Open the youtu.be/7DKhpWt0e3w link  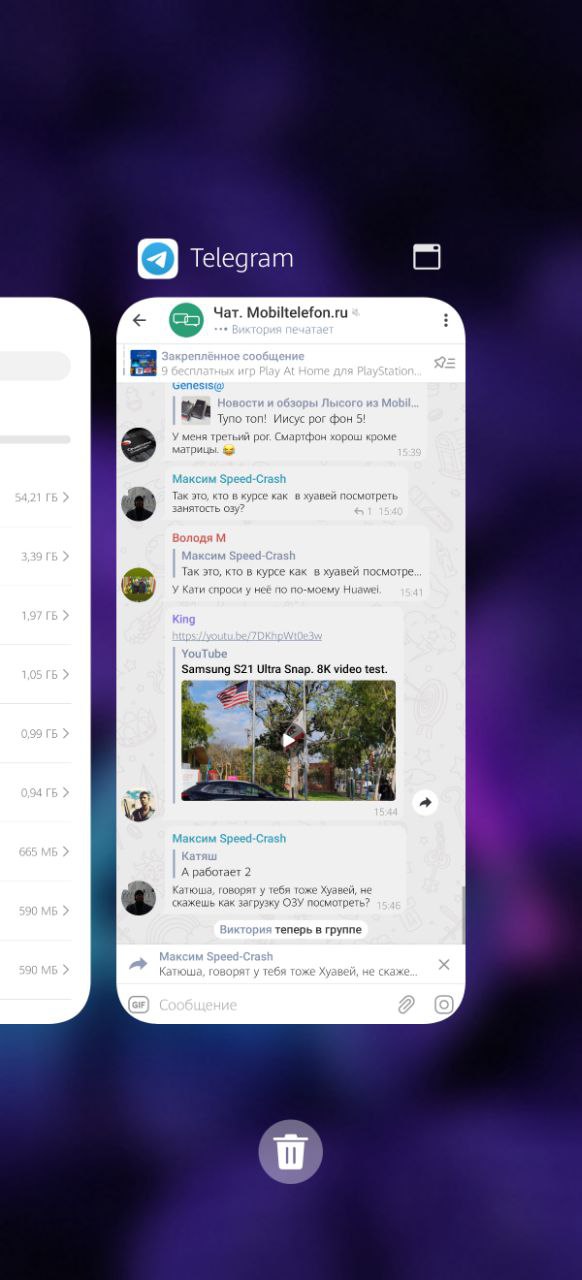pos(247,636)
